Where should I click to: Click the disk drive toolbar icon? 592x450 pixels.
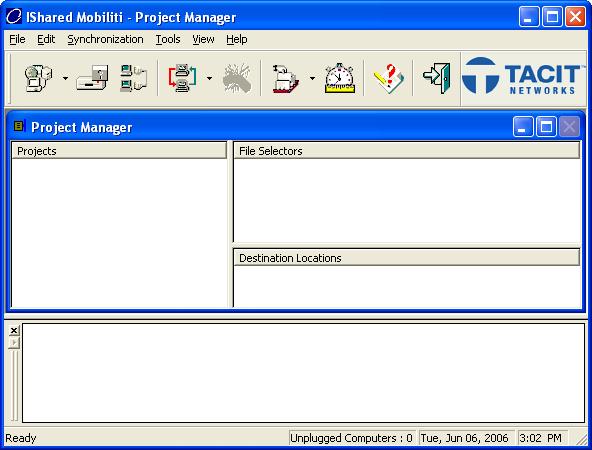[x=92, y=78]
